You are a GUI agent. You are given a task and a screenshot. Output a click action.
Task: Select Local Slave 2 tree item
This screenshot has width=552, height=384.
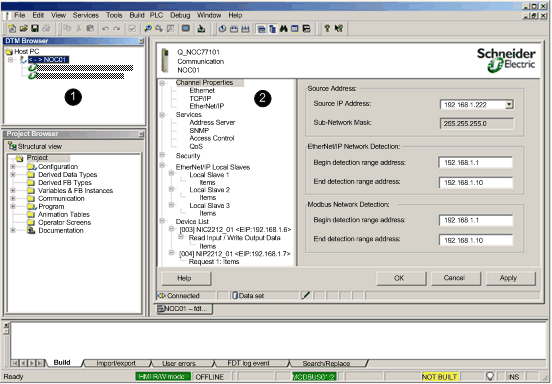[209, 190]
